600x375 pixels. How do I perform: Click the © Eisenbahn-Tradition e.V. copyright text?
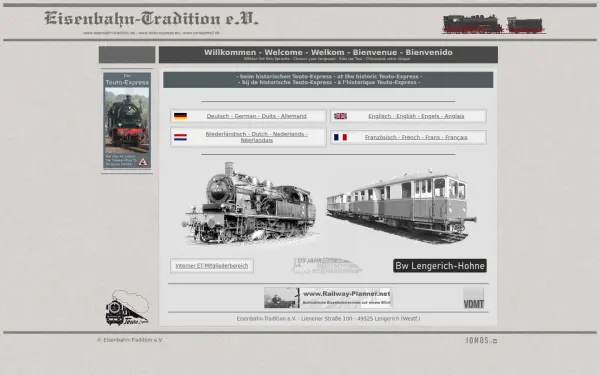(130, 340)
